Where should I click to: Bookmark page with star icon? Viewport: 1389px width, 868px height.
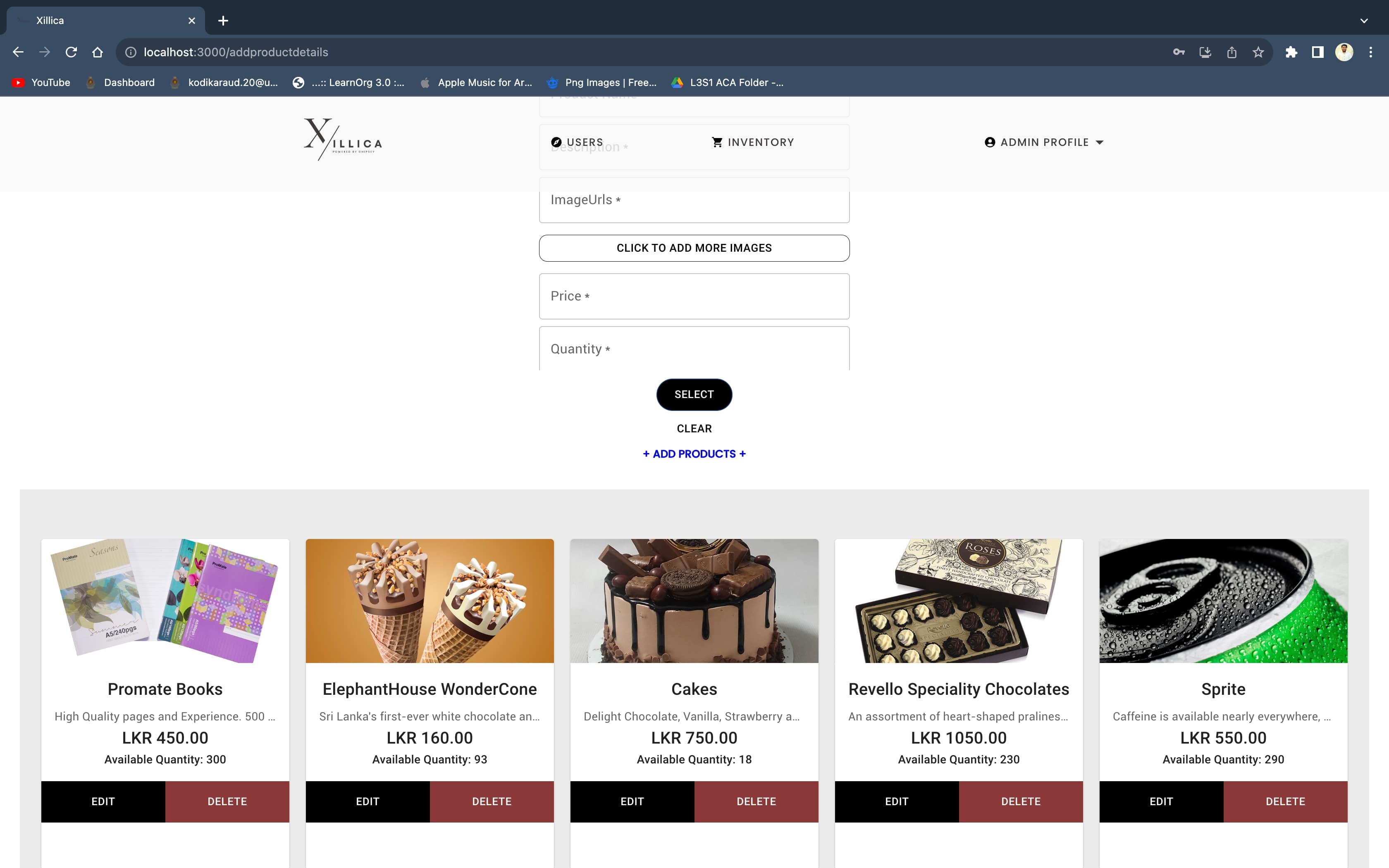[x=1258, y=52]
